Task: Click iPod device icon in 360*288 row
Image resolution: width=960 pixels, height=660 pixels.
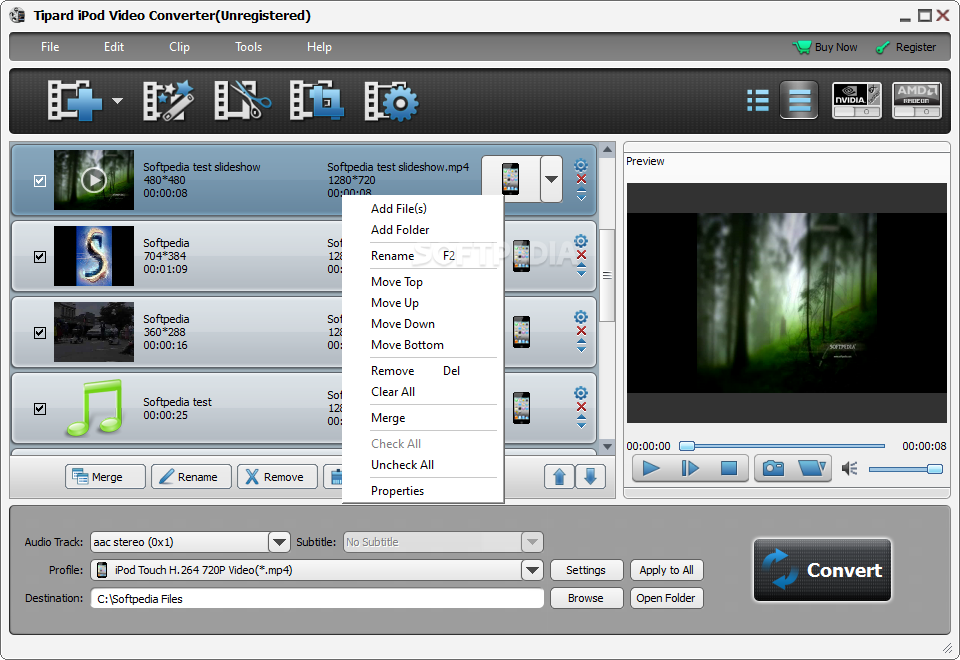Action: 522,332
